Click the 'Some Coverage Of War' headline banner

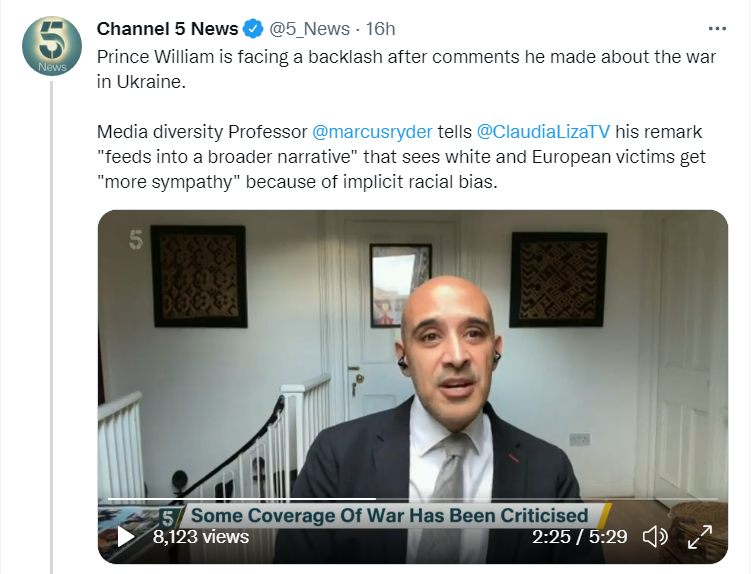point(390,516)
